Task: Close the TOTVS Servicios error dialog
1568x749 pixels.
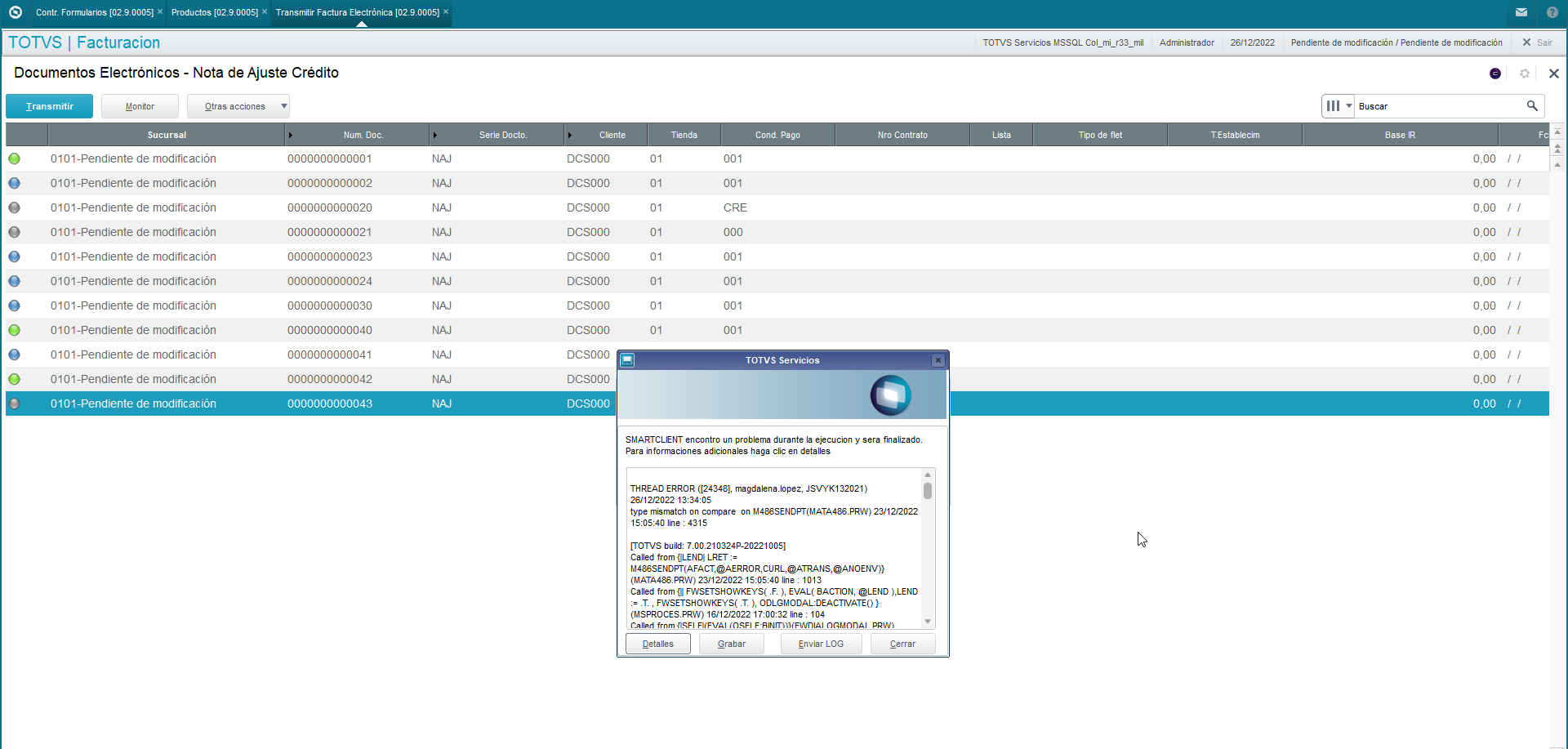Action: tap(938, 360)
